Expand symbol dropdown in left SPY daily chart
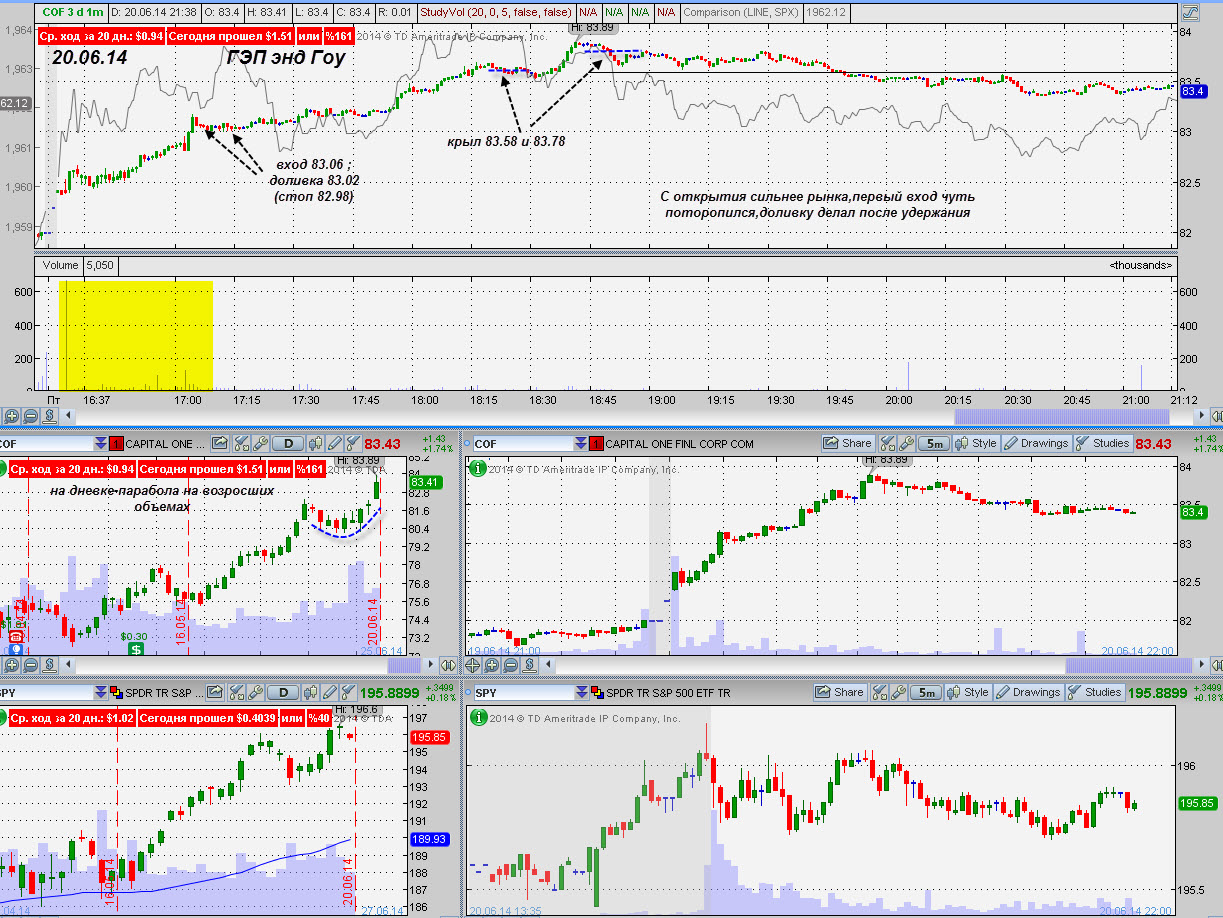 click(x=101, y=692)
